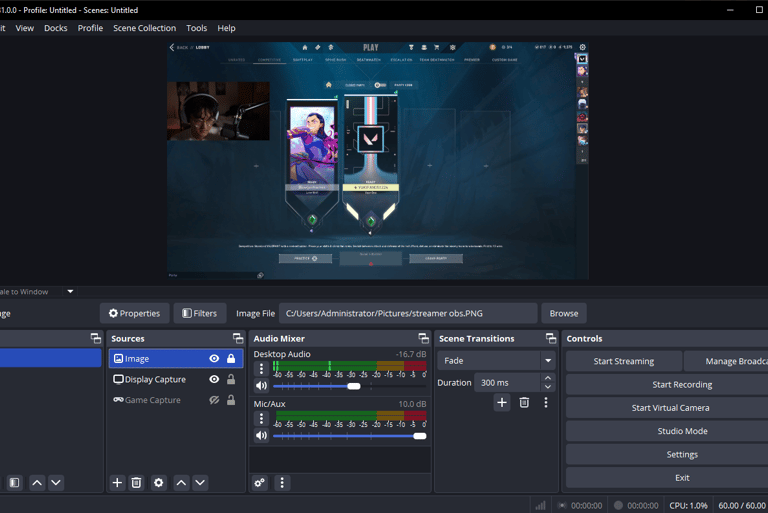Click Browse to choose an image file
The width and height of the screenshot is (768, 513).
(x=564, y=313)
